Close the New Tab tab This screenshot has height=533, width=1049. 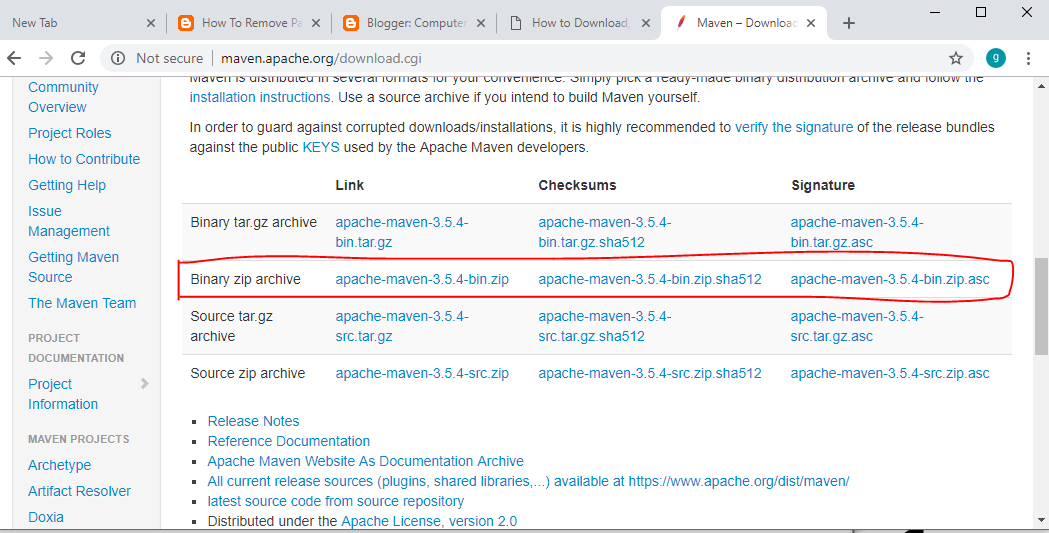point(151,23)
